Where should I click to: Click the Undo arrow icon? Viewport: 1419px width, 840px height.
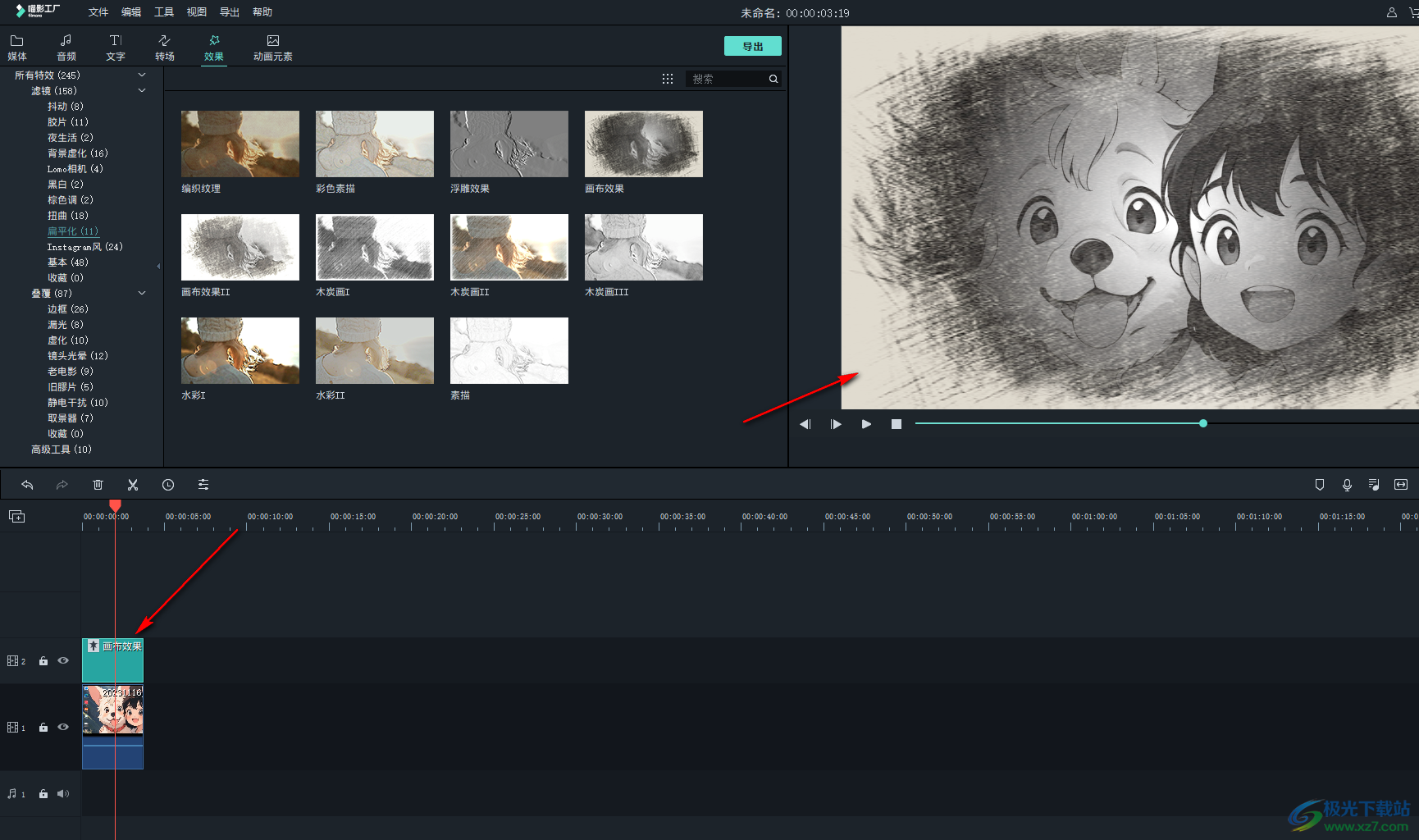[x=27, y=485]
